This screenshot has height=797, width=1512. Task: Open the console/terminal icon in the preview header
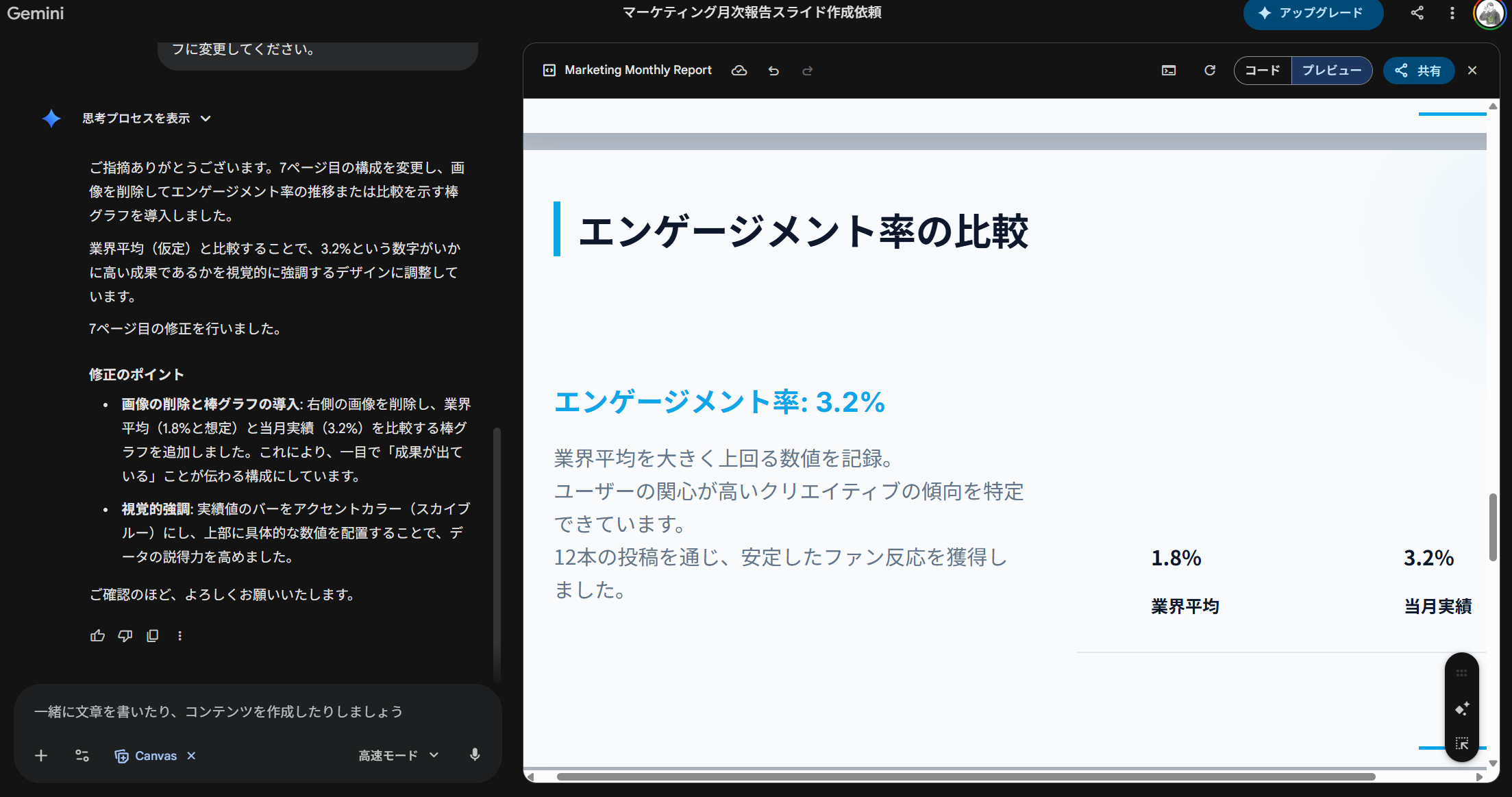pyautogui.click(x=1169, y=71)
